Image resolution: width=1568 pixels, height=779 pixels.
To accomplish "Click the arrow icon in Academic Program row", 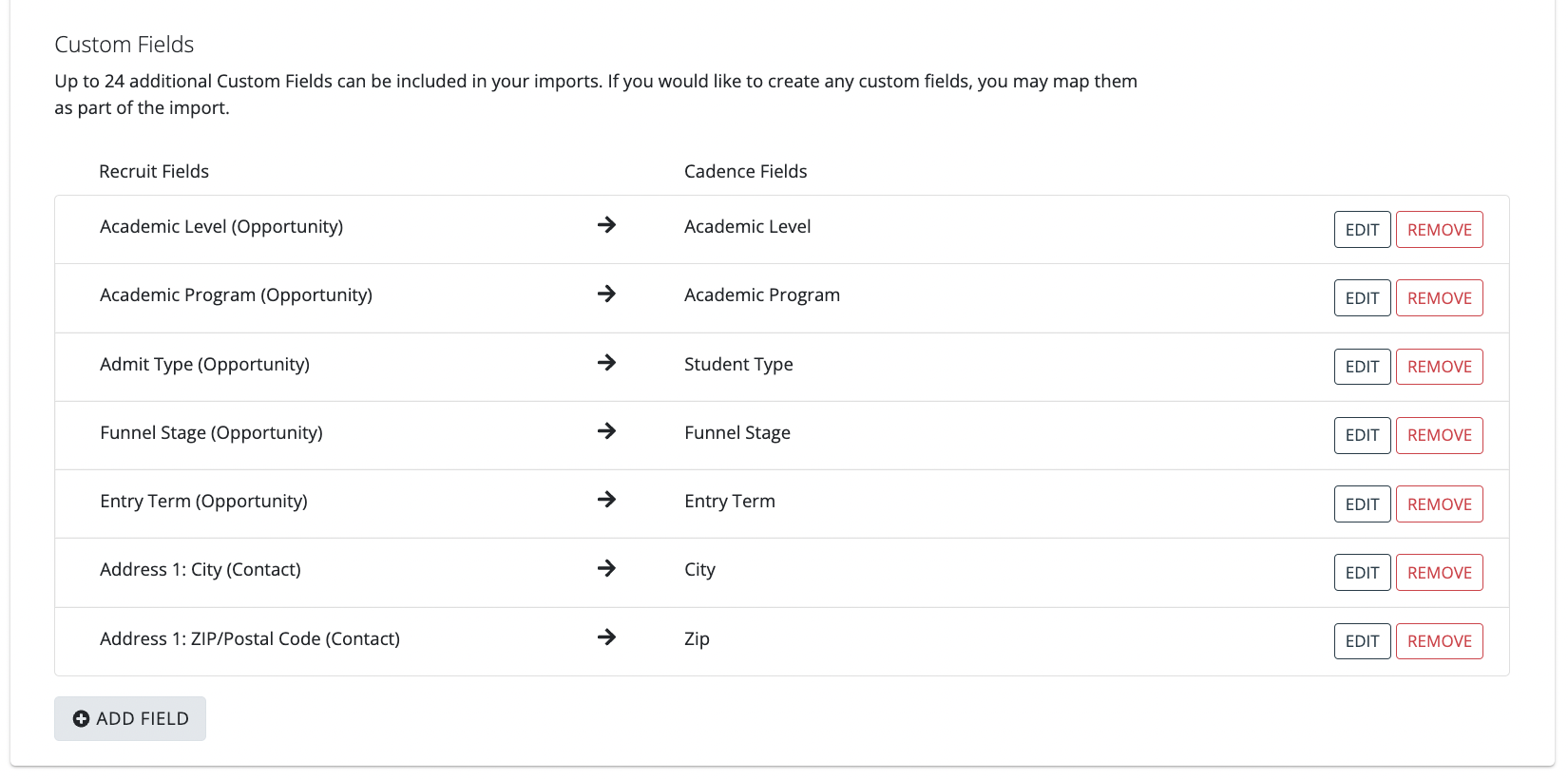I will point(606,294).
